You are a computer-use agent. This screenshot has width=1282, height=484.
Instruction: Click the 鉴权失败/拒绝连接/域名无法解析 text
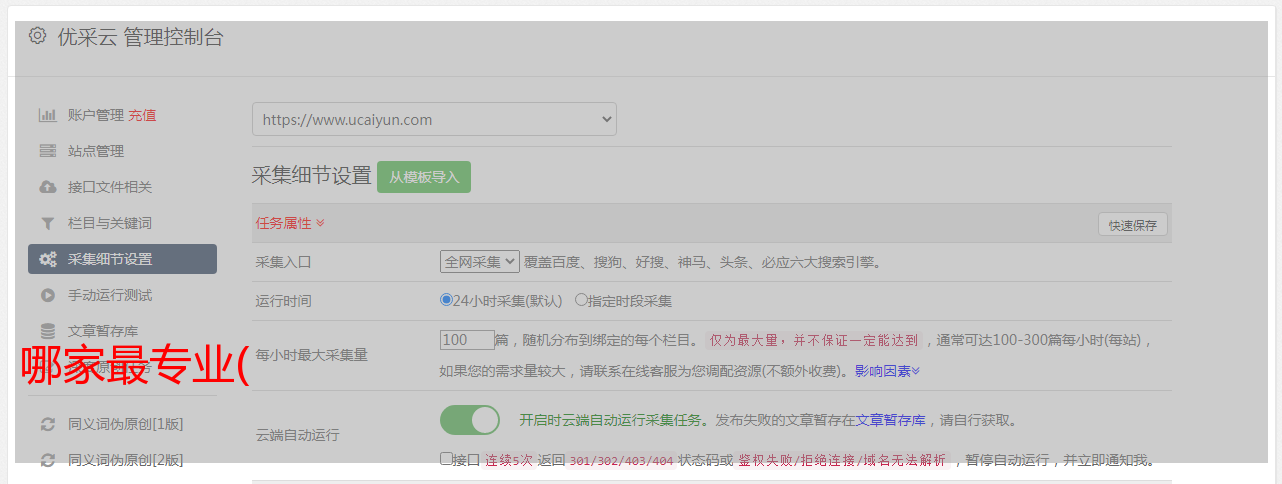coord(842,461)
